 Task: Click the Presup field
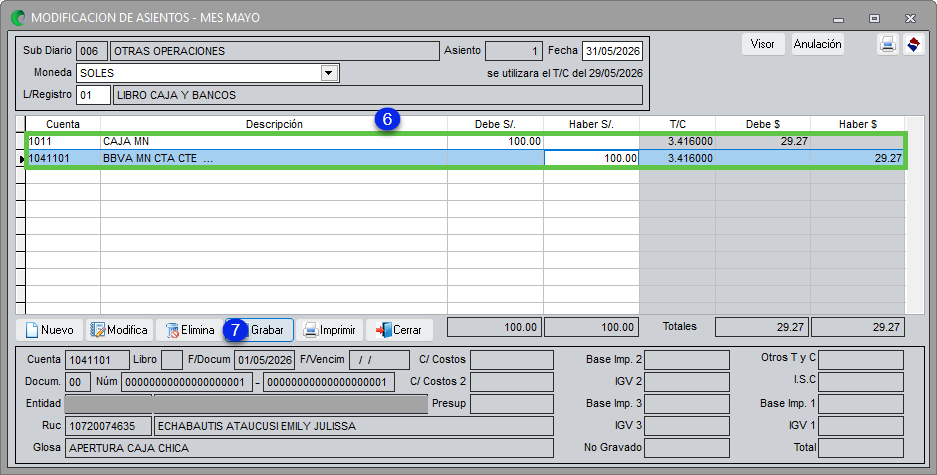click(512, 404)
